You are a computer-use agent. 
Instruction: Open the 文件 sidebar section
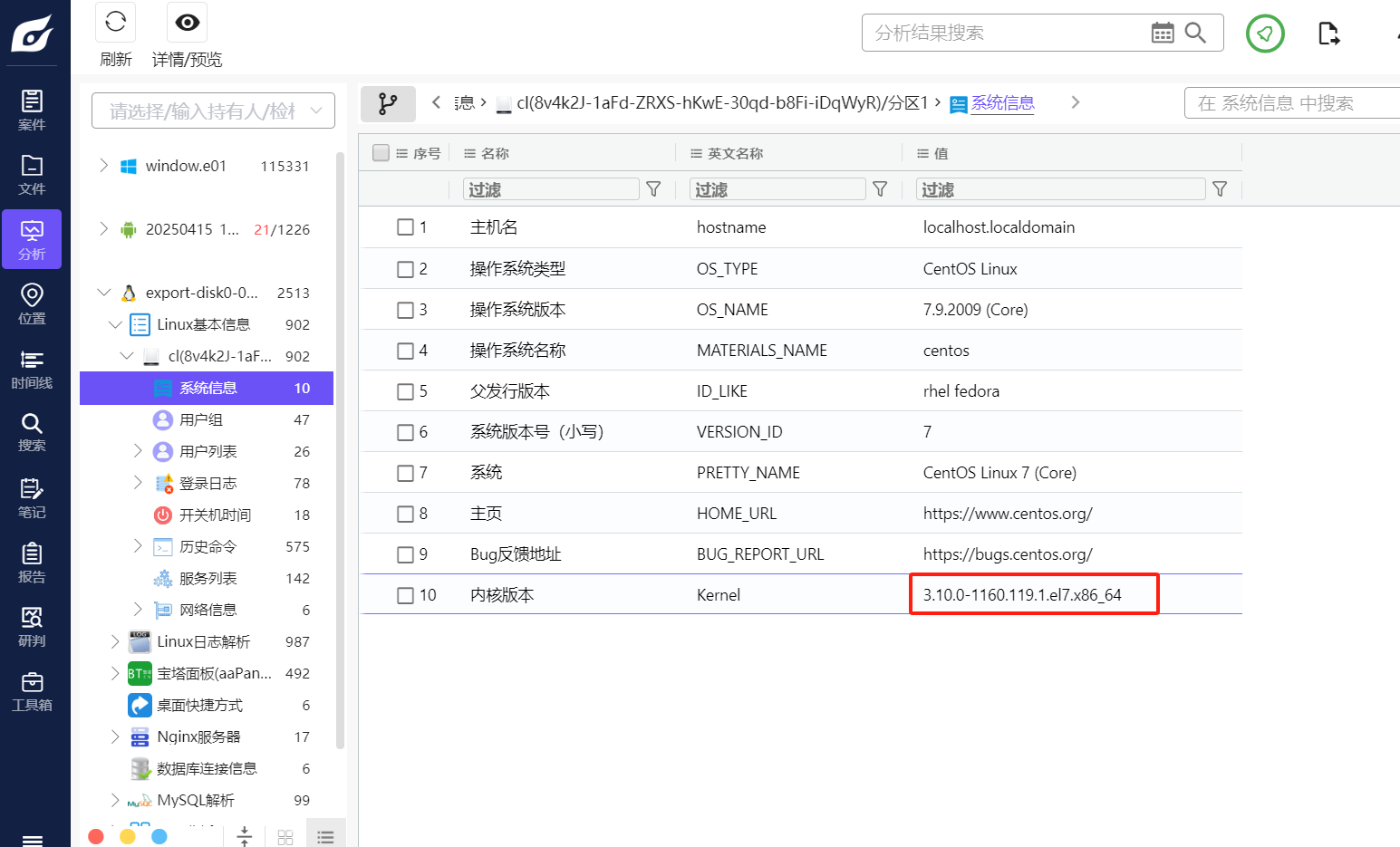tap(32, 175)
